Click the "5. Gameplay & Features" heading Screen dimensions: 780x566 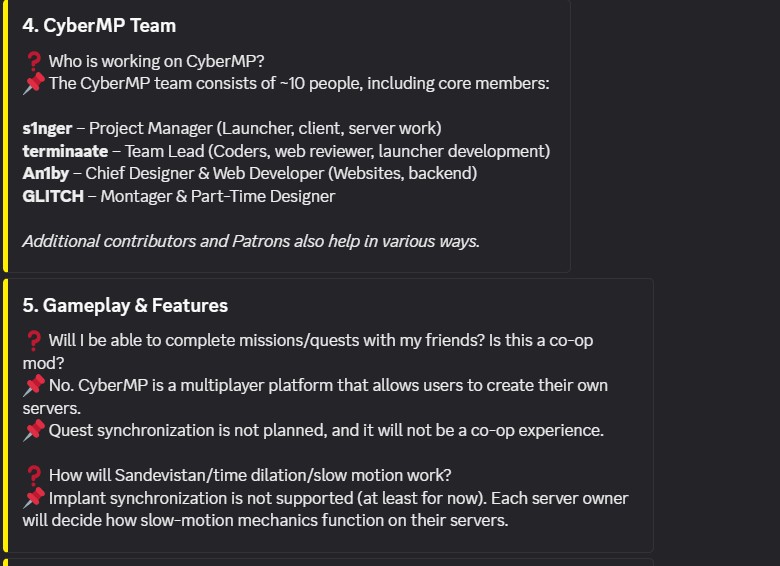point(125,305)
